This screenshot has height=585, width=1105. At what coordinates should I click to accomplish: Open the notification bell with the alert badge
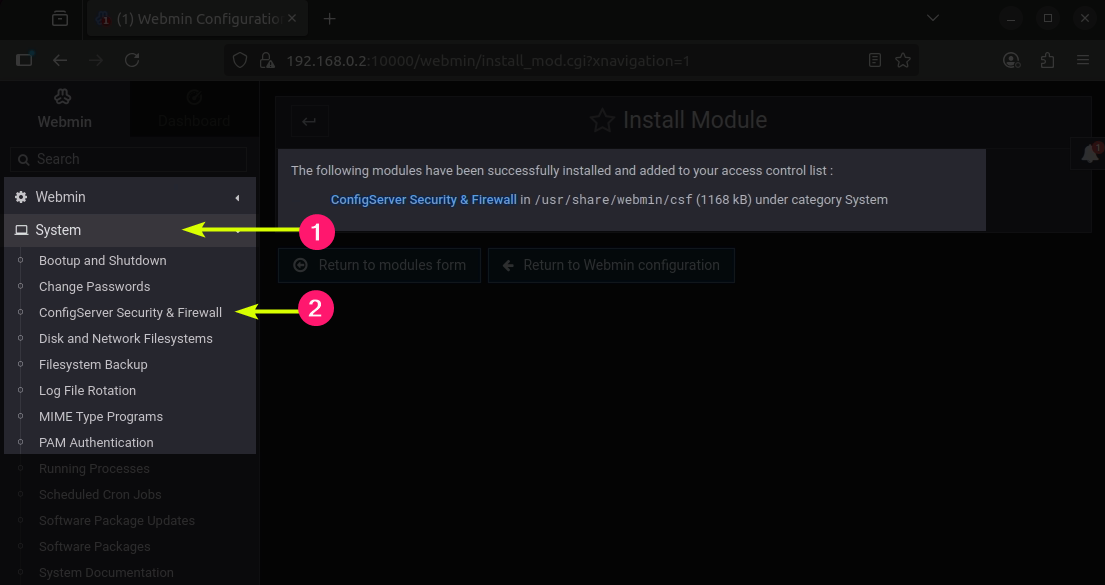pyautogui.click(x=1088, y=153)
